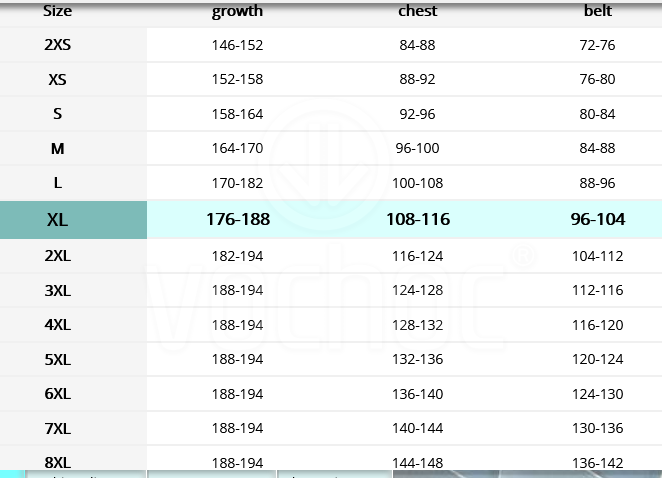Click the 5XL size label
This screenshot has height=478, width=662.
[x=57, y=360]
